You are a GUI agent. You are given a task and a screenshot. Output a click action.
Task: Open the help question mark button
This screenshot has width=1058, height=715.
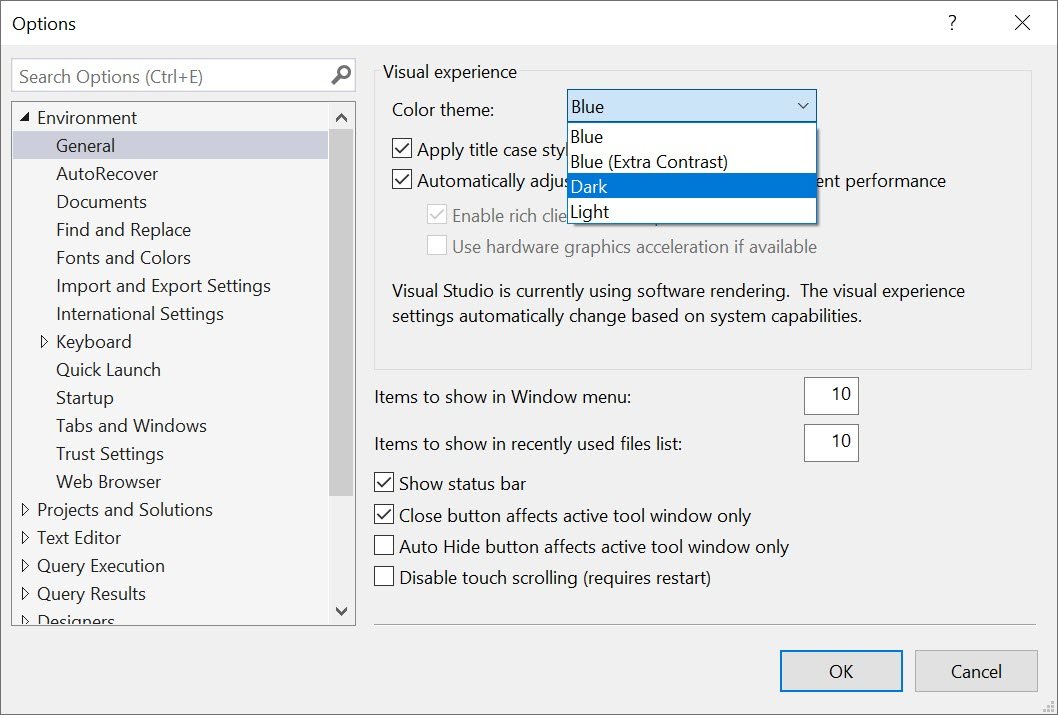[952, 23]
